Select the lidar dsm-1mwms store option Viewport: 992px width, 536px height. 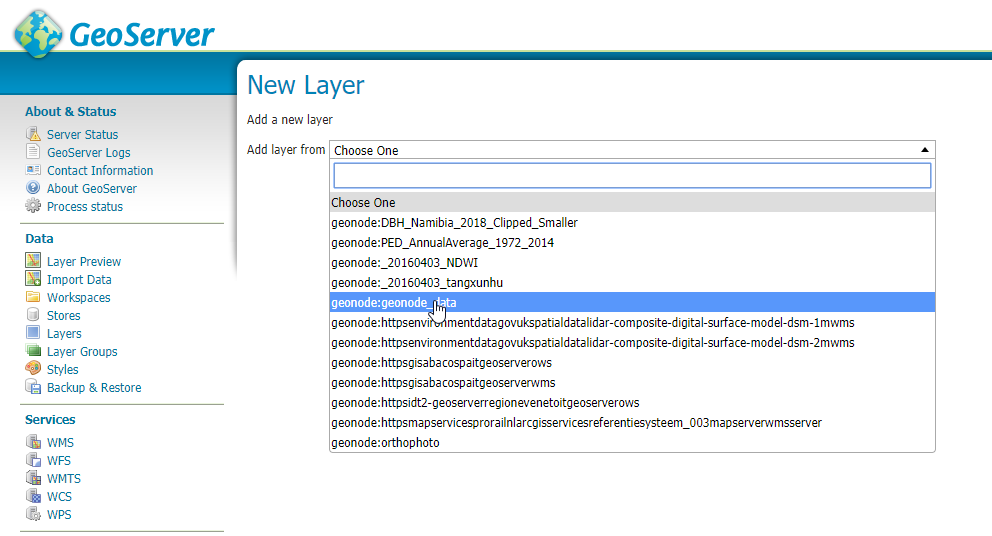click(632, 323)
